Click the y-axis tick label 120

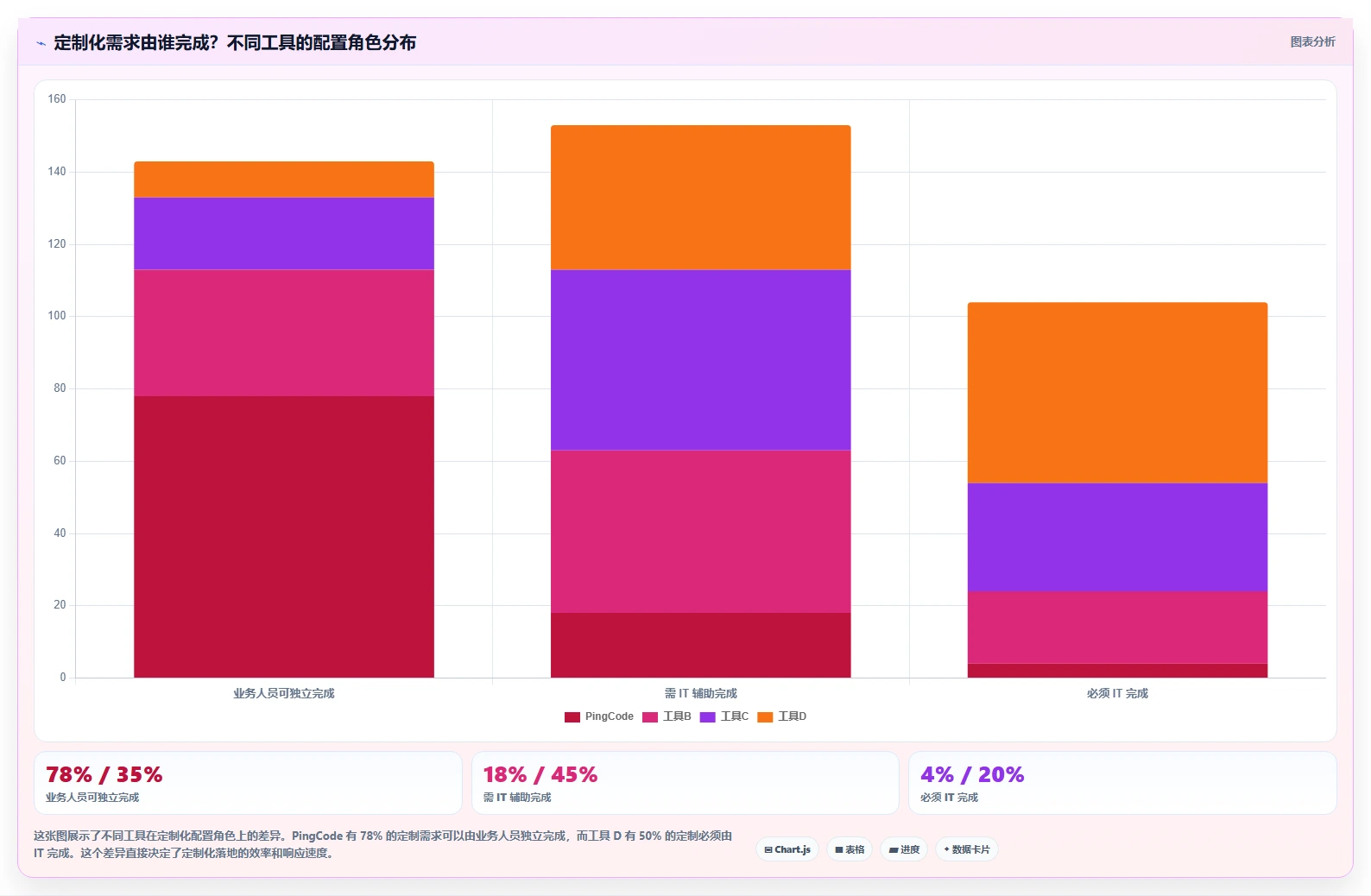[57, 244]
